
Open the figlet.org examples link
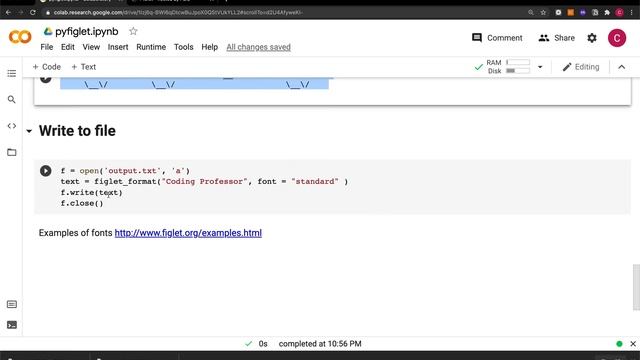[x=188, y=233]
